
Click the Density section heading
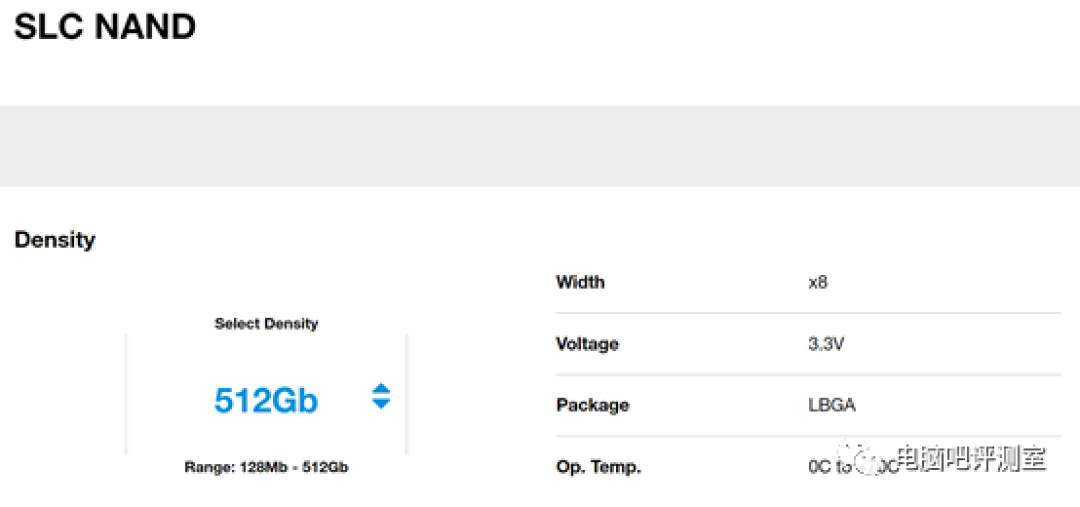55,240
